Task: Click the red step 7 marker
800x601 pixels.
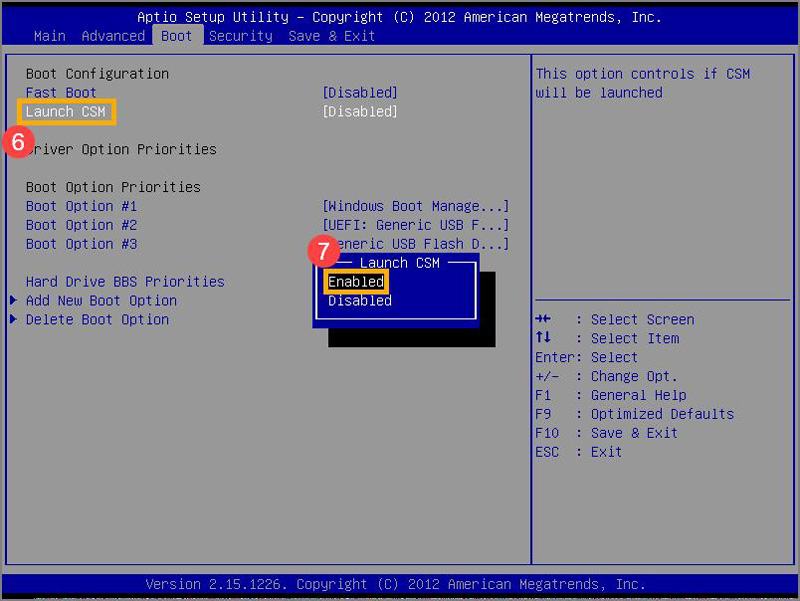Action: [320, 250]
